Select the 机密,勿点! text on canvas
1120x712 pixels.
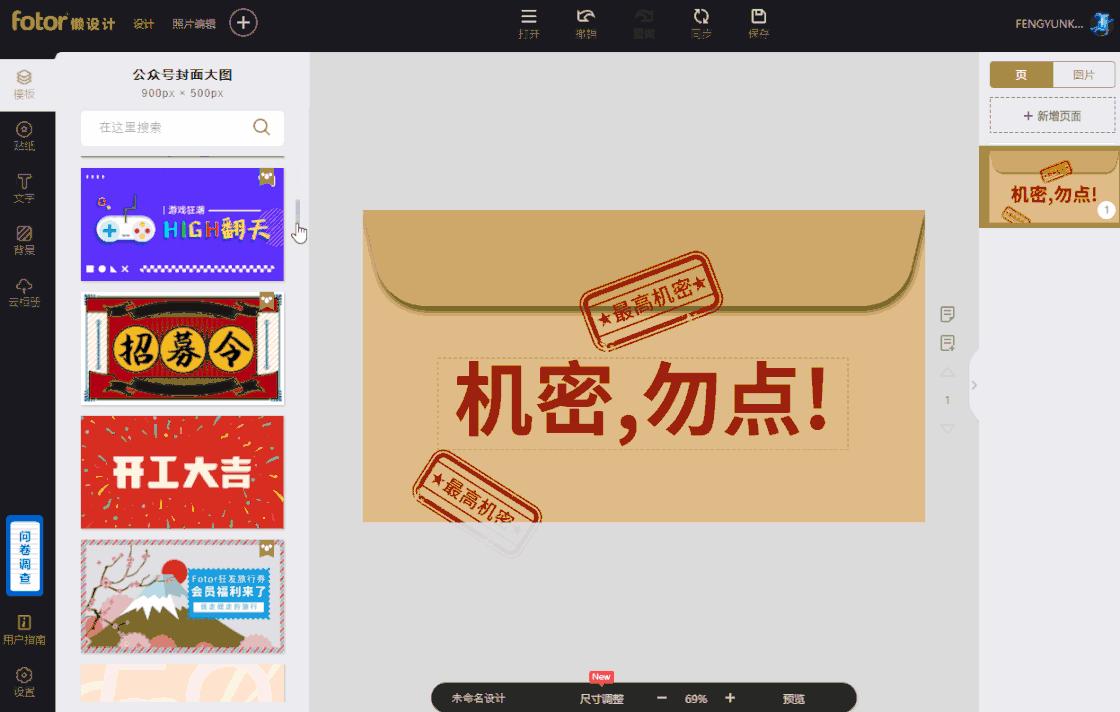(x=642, y=403)
